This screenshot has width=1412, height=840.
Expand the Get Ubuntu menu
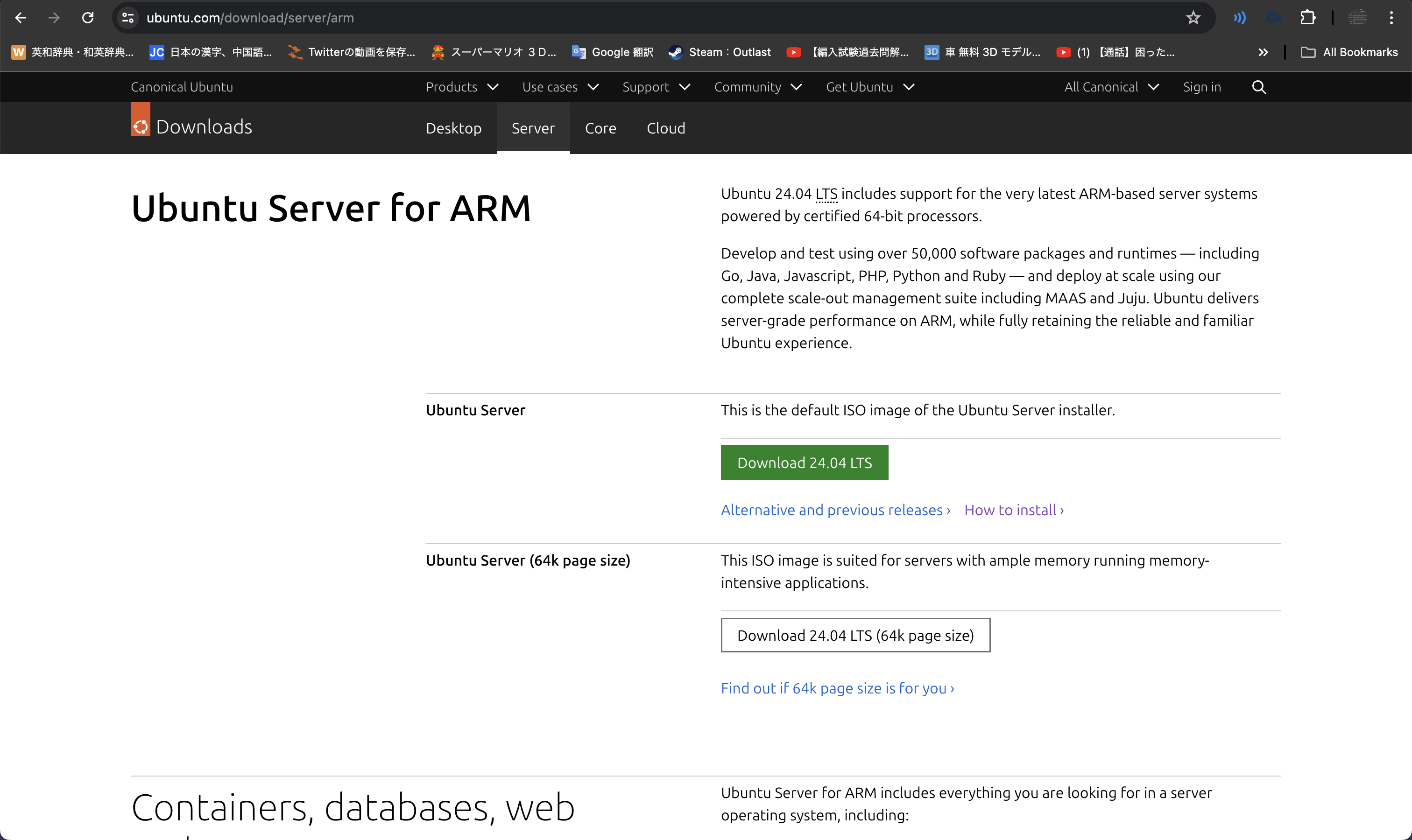tap(869, 87)
